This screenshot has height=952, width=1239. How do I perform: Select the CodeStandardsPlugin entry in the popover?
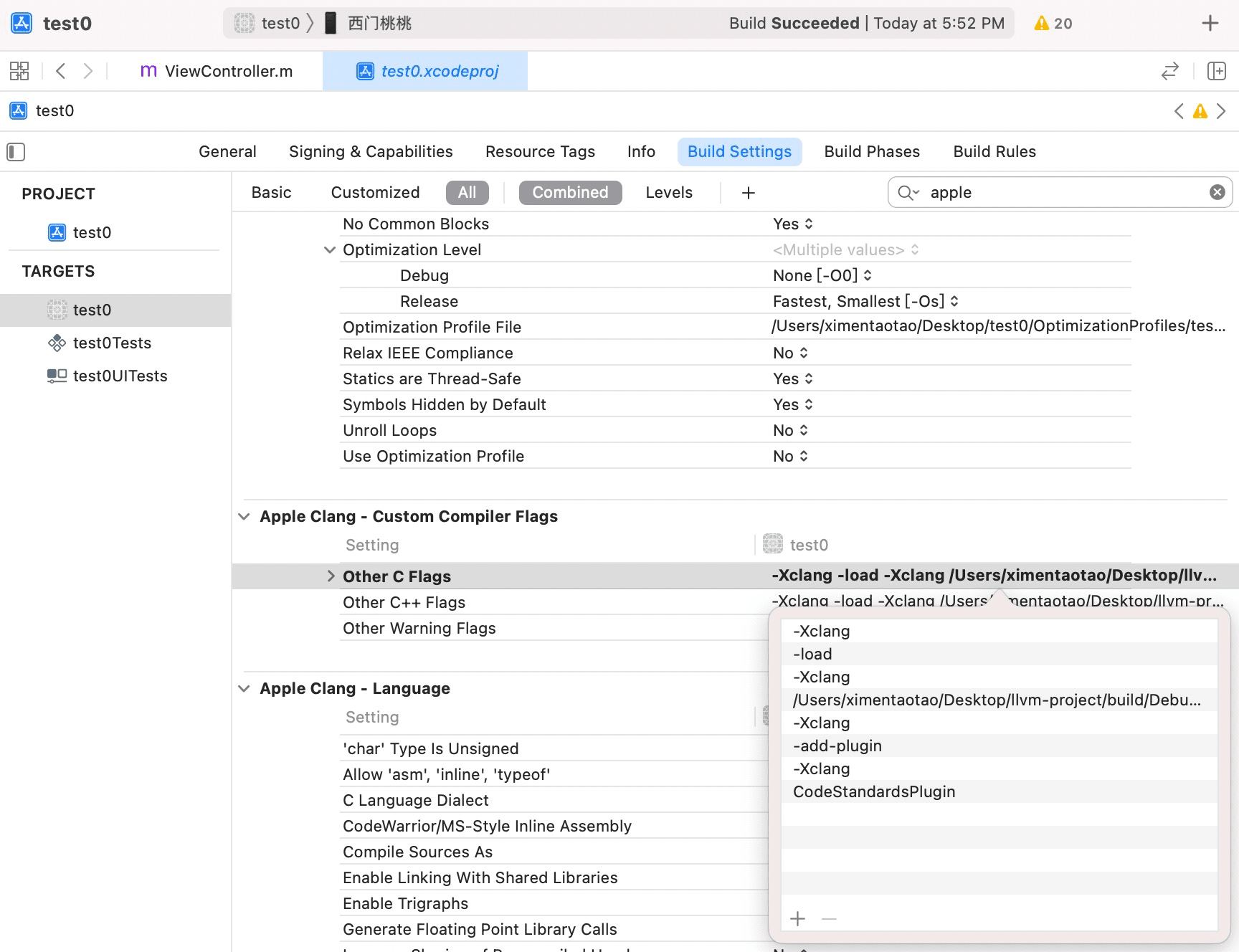click(x=999, y=791)
